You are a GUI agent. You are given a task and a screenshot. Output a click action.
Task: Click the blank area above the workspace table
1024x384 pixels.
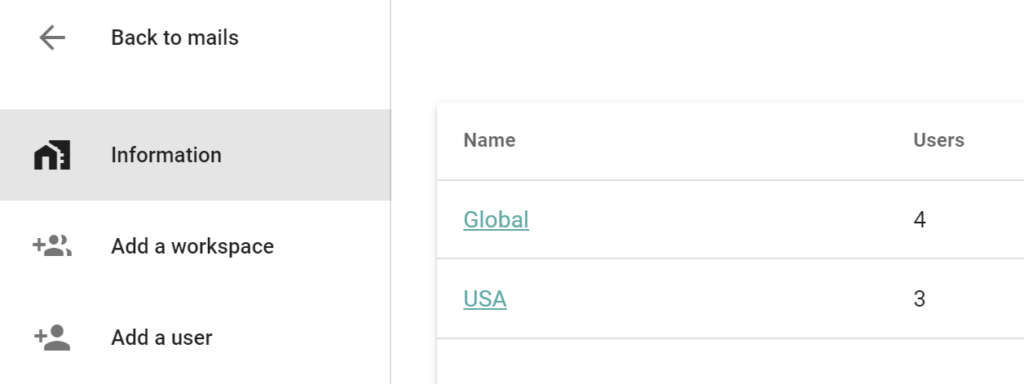(707, 50)
